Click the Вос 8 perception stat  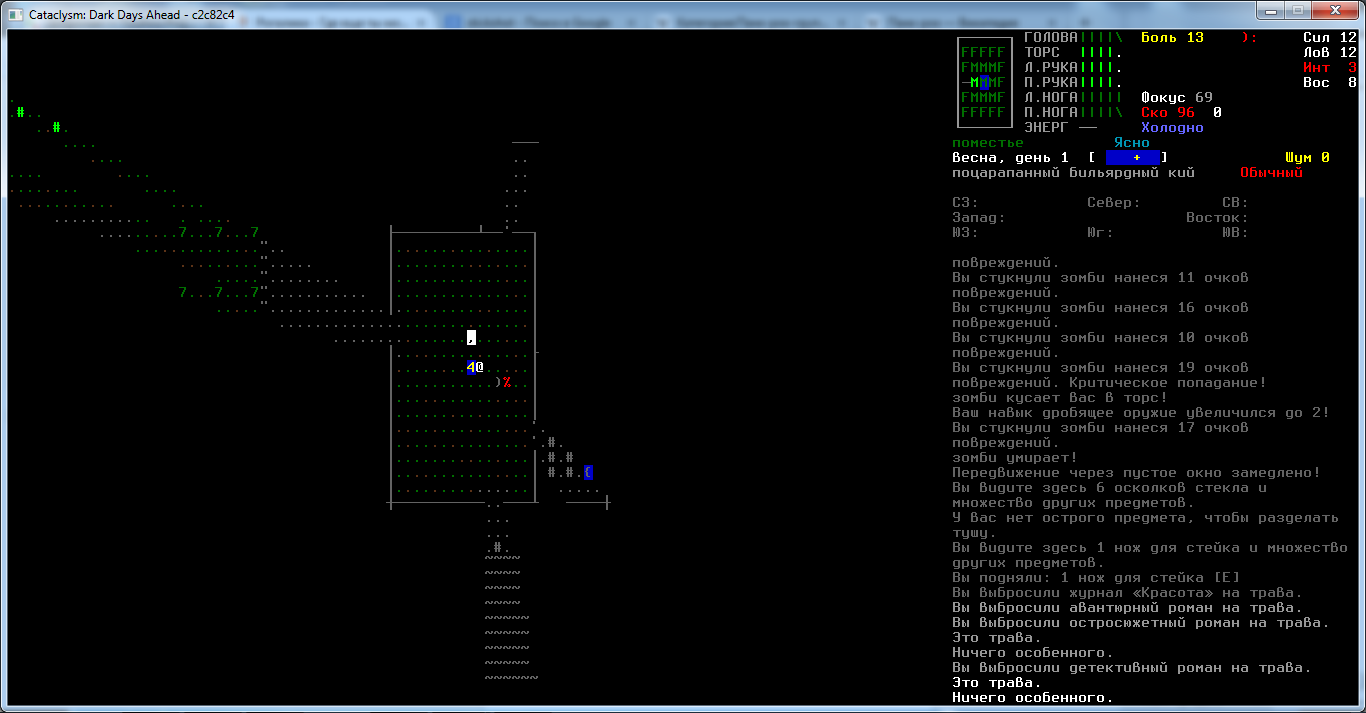(x=1330, y=82)
